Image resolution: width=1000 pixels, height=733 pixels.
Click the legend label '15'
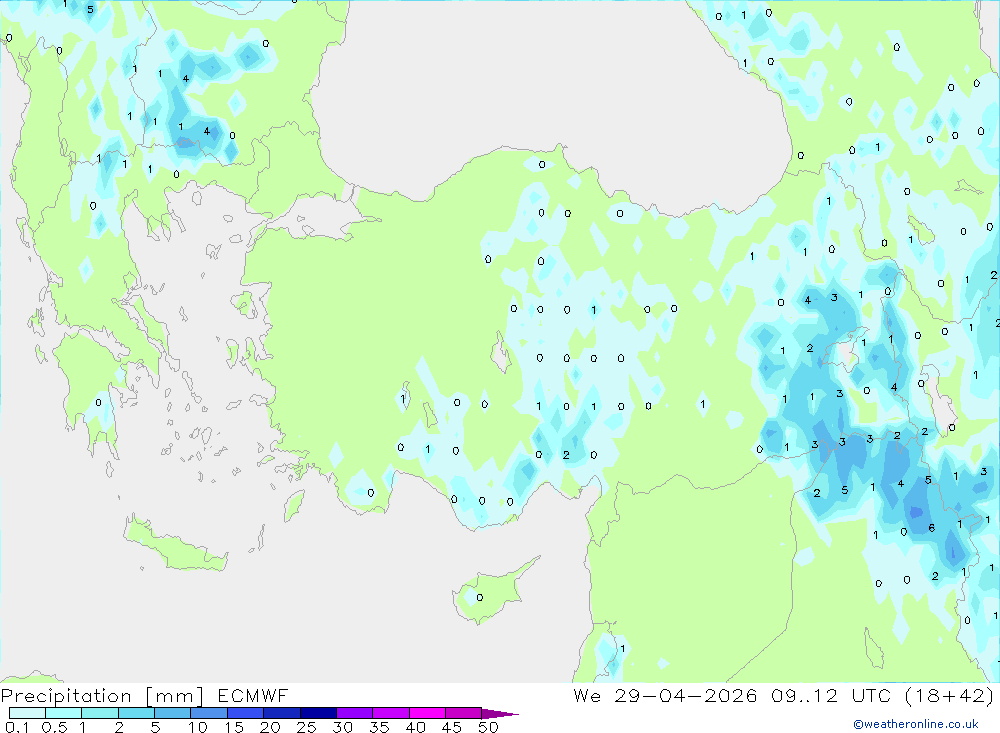pos(234,727)
